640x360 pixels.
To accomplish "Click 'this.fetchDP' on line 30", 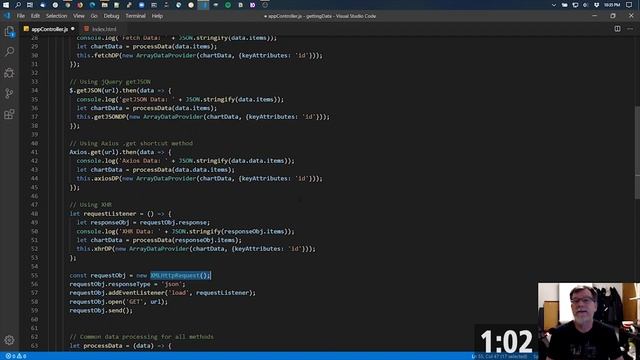I will coord(98,55).
